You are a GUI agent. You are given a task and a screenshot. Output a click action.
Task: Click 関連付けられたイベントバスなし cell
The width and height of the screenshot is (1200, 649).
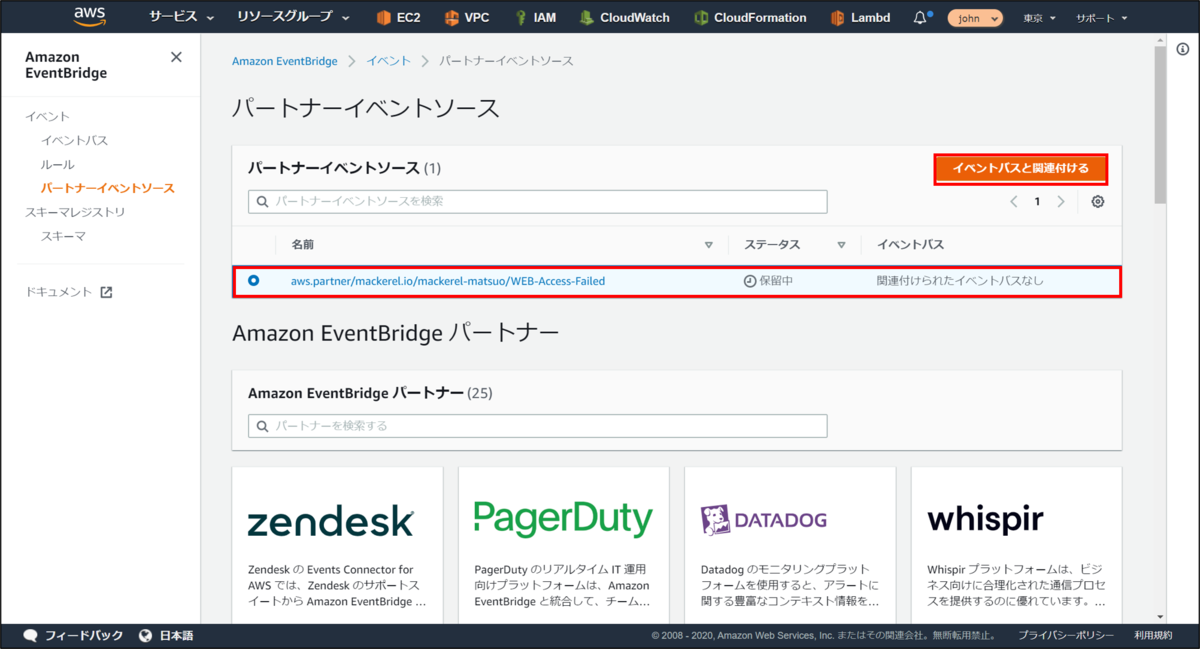pyautogui.click(x=960, y=281)
